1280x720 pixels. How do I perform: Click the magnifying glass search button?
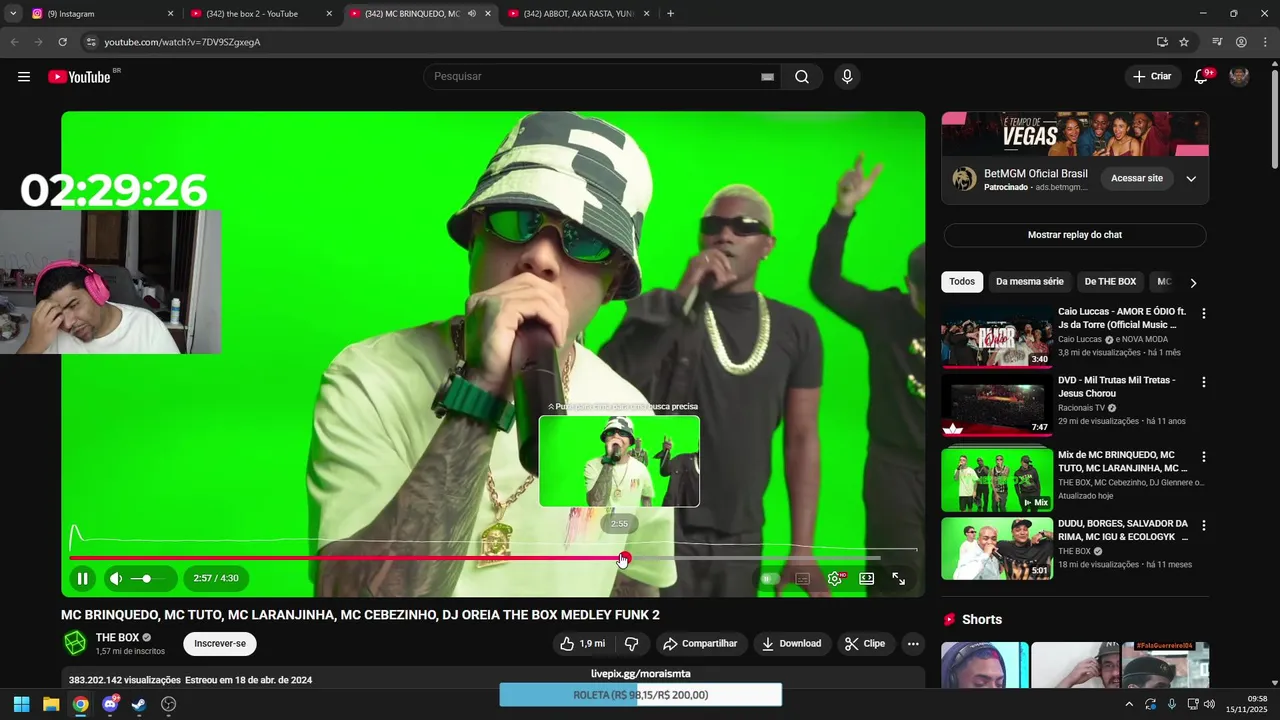click(802, 77)
